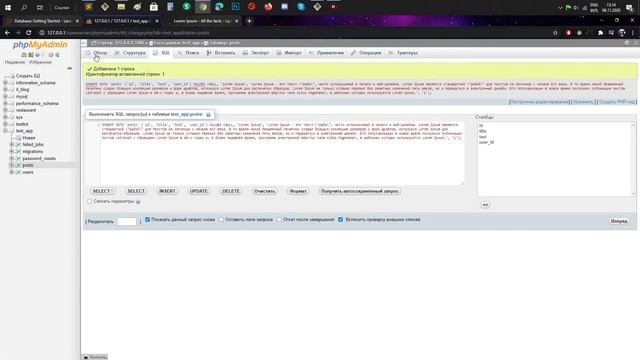Uncheck Enable foreign key checks
Screen dimensions: 640x360
click(340, 220)
